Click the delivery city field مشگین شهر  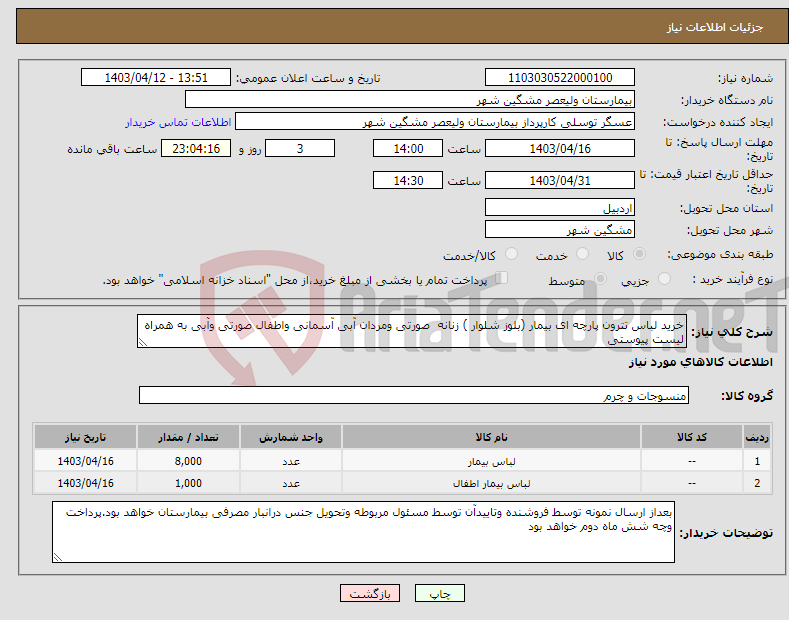click(560, 229)
